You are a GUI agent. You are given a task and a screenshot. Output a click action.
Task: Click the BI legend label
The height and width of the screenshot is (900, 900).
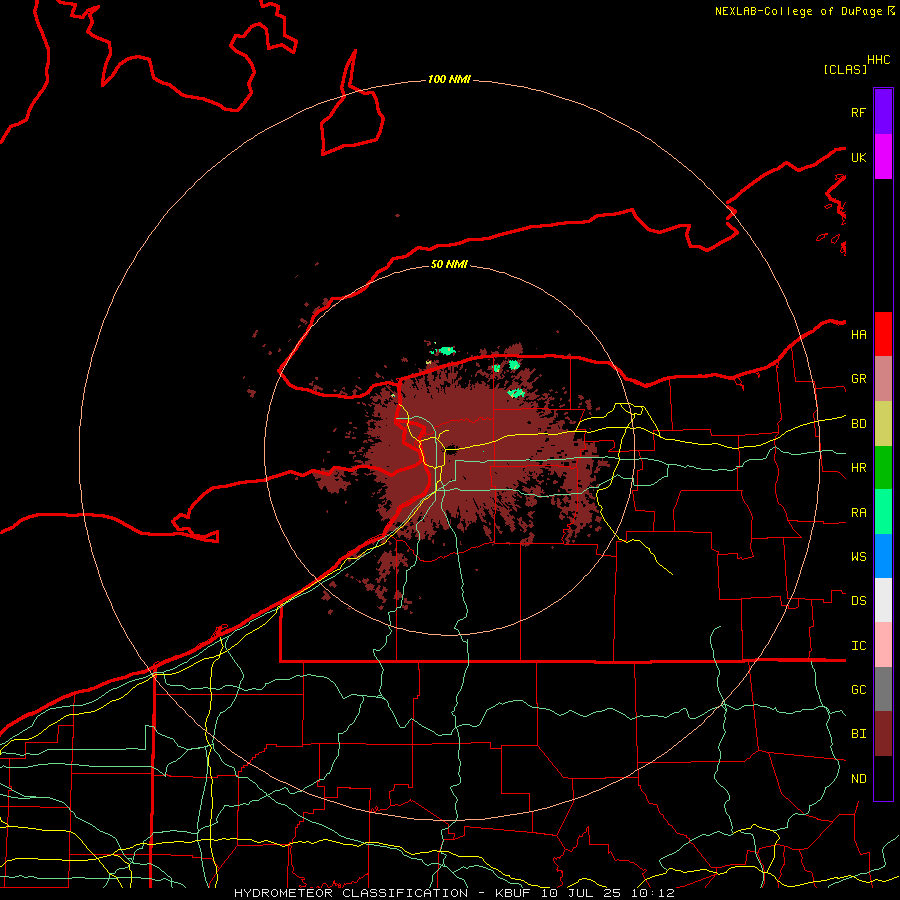[x=859, y=734]
